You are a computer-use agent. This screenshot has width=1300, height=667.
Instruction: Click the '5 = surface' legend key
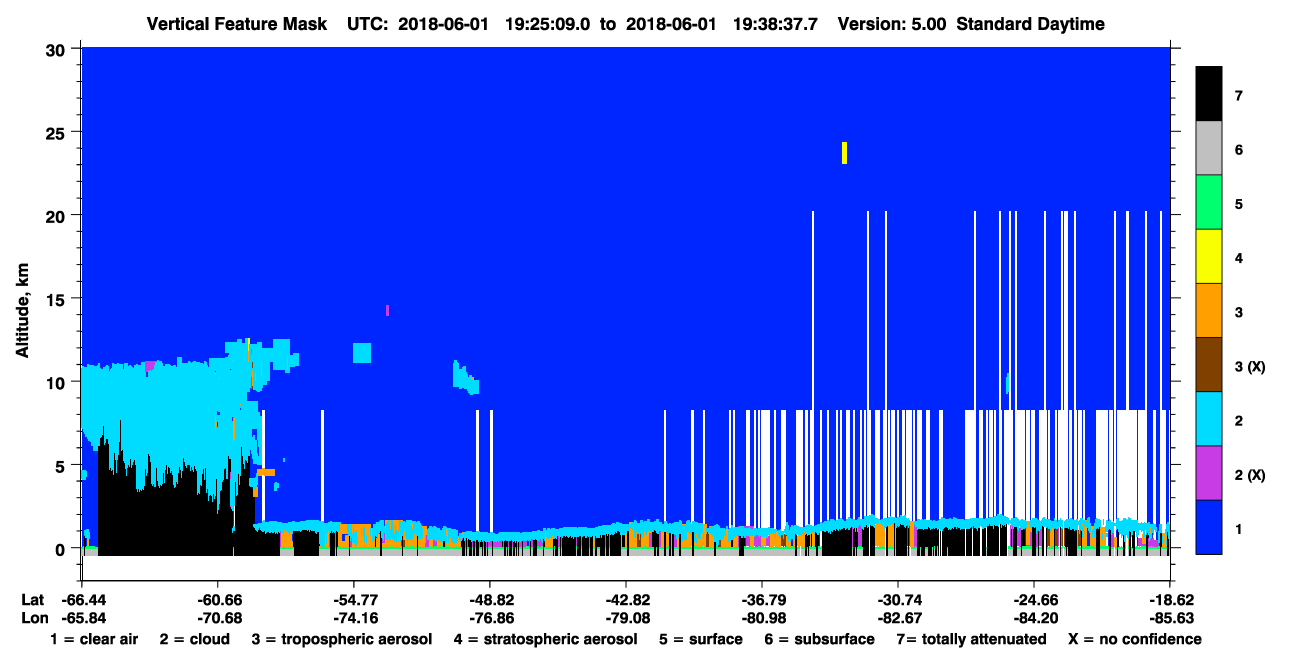701,639
